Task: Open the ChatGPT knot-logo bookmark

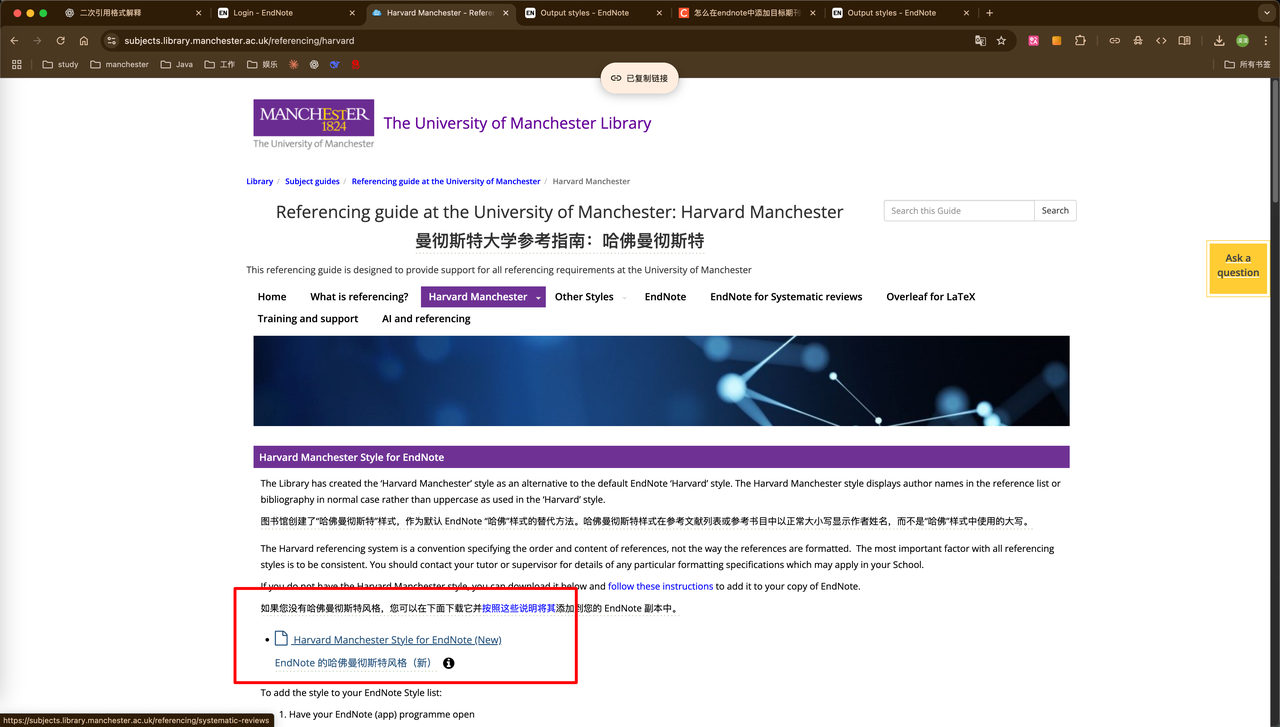Action: (x=314, y=64)
